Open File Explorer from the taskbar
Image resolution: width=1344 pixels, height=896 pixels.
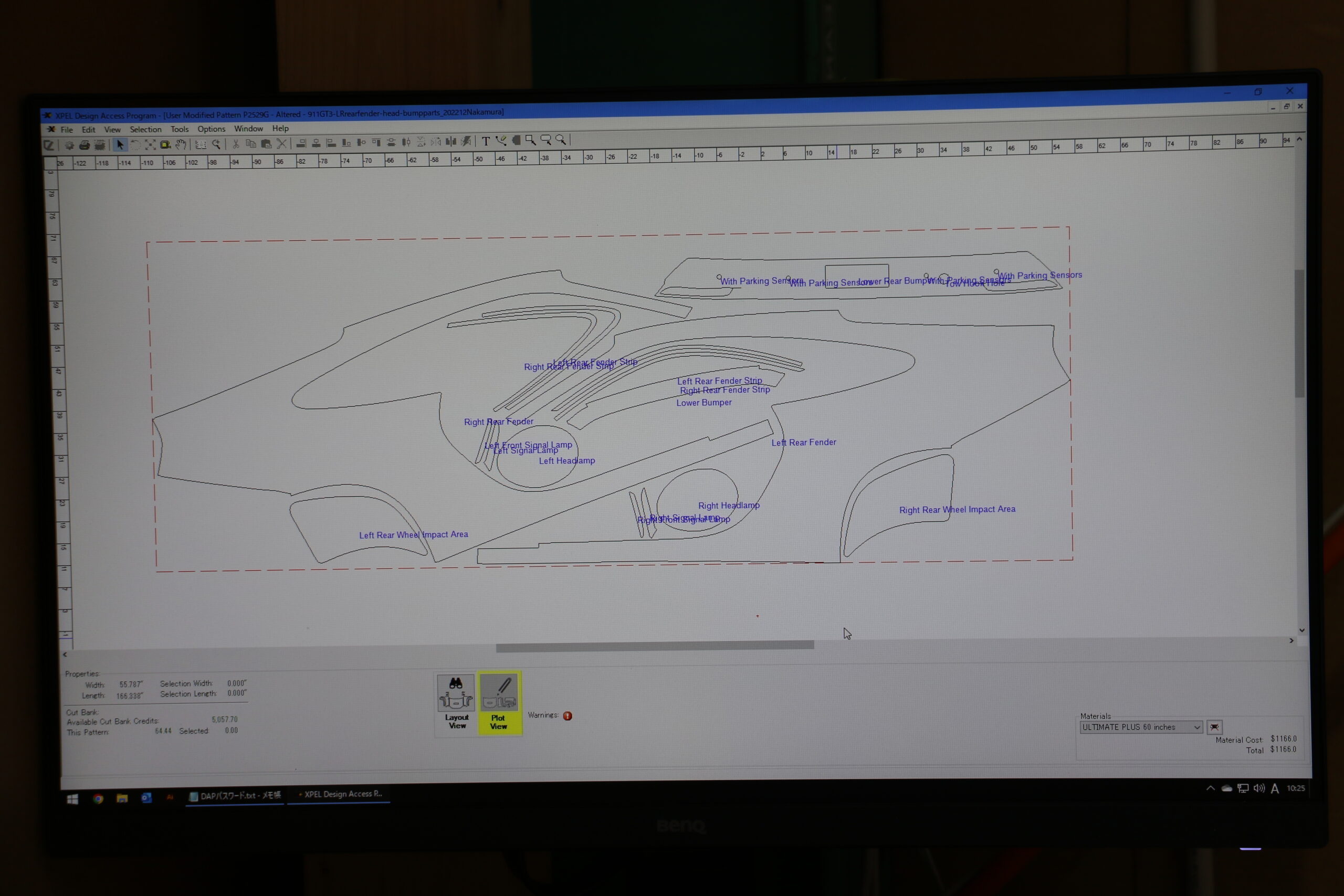[x=122, y=798]
